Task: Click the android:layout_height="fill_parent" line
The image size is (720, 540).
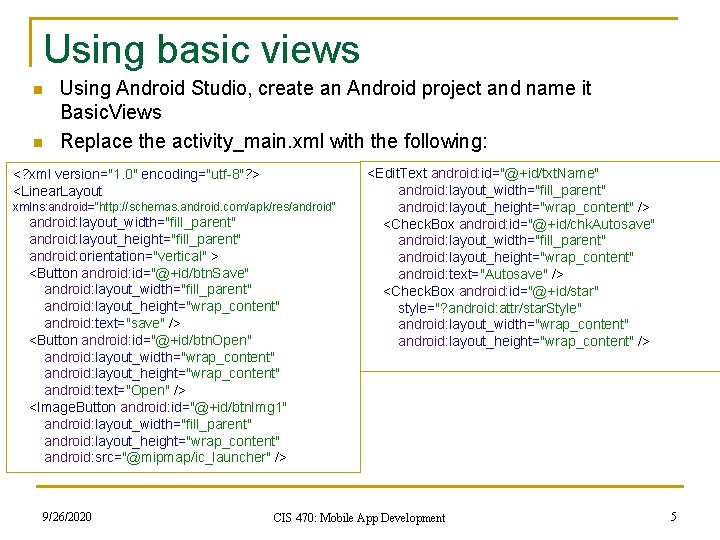Action: pyautogui.click(x=135, y=240)
